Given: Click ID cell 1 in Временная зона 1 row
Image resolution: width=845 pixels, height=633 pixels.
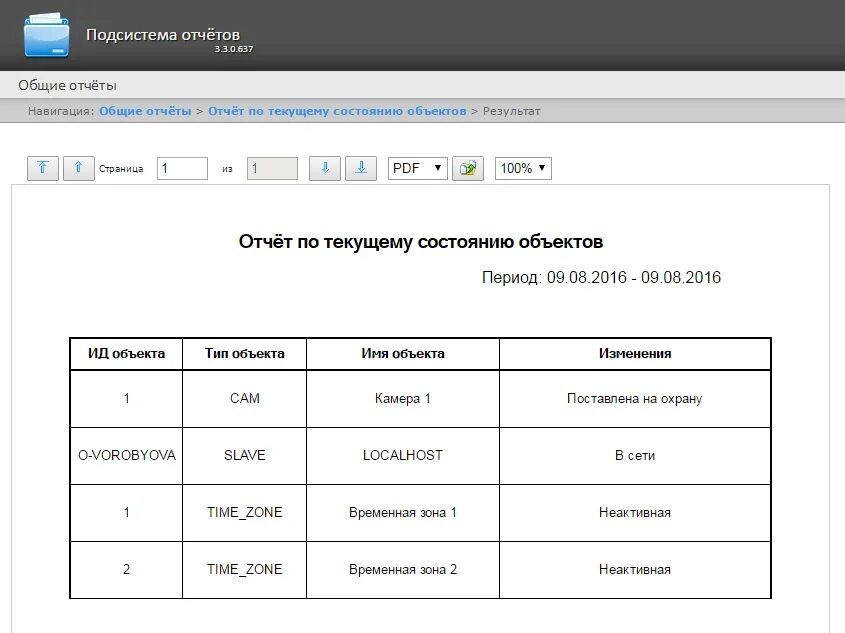Looking at the screenshot, I should pos(126,513).
